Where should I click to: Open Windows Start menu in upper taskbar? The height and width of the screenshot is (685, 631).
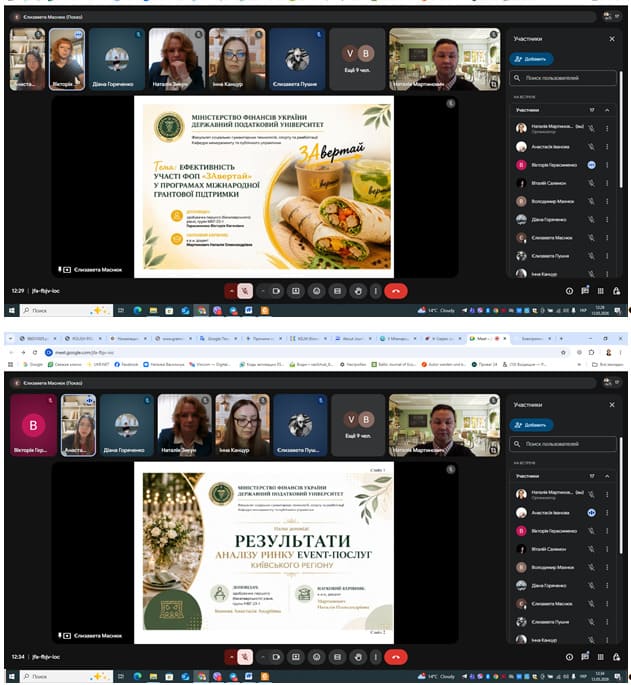point(12,311)
